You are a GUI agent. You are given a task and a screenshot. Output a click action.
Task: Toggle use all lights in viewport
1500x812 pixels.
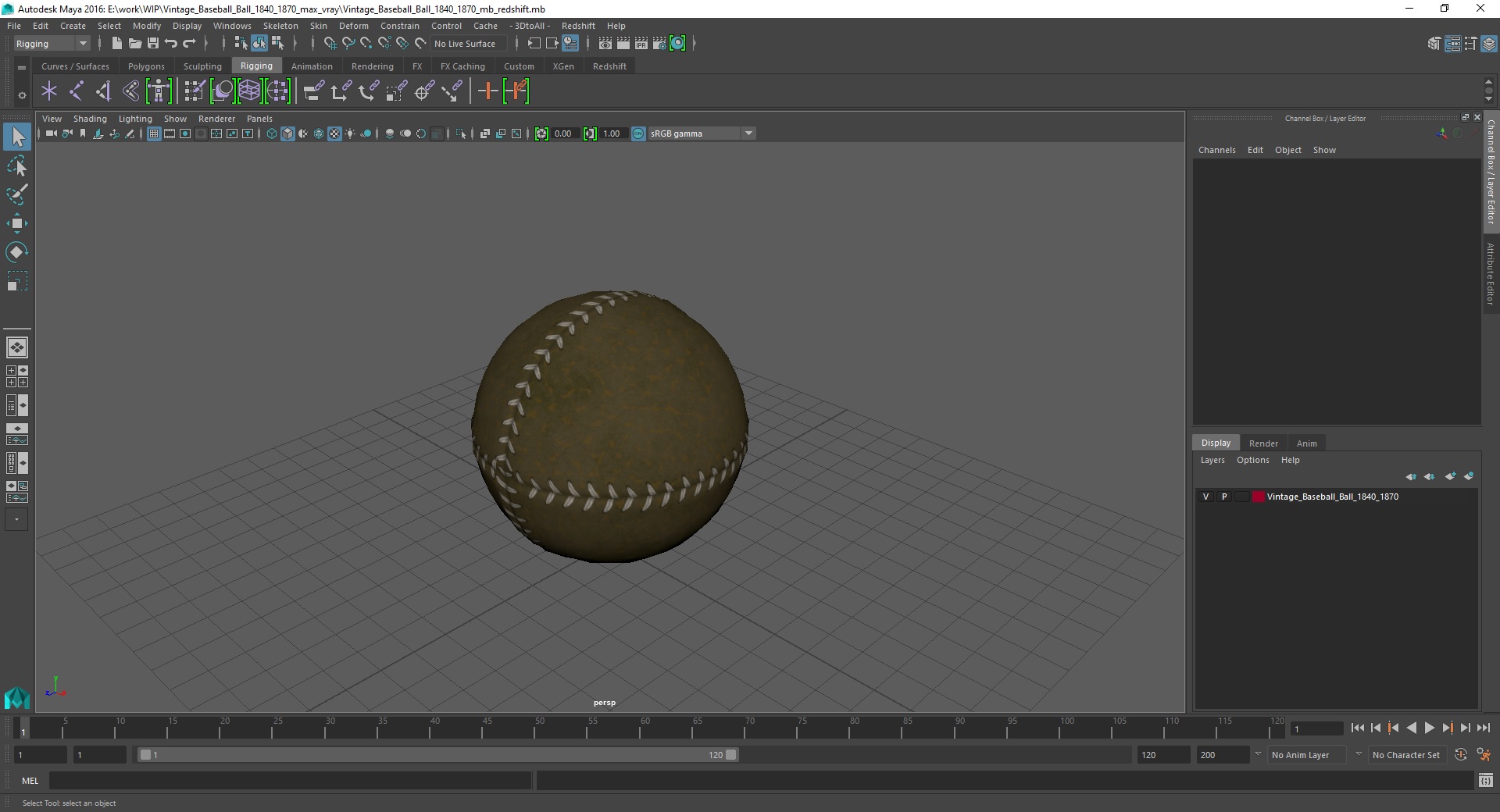click(x=350, y=134)
